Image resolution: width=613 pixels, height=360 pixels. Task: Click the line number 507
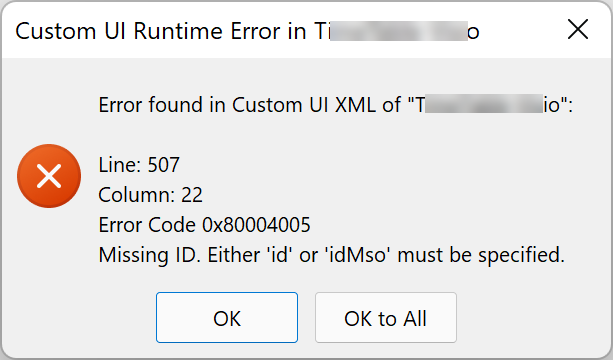pos(163,165)
